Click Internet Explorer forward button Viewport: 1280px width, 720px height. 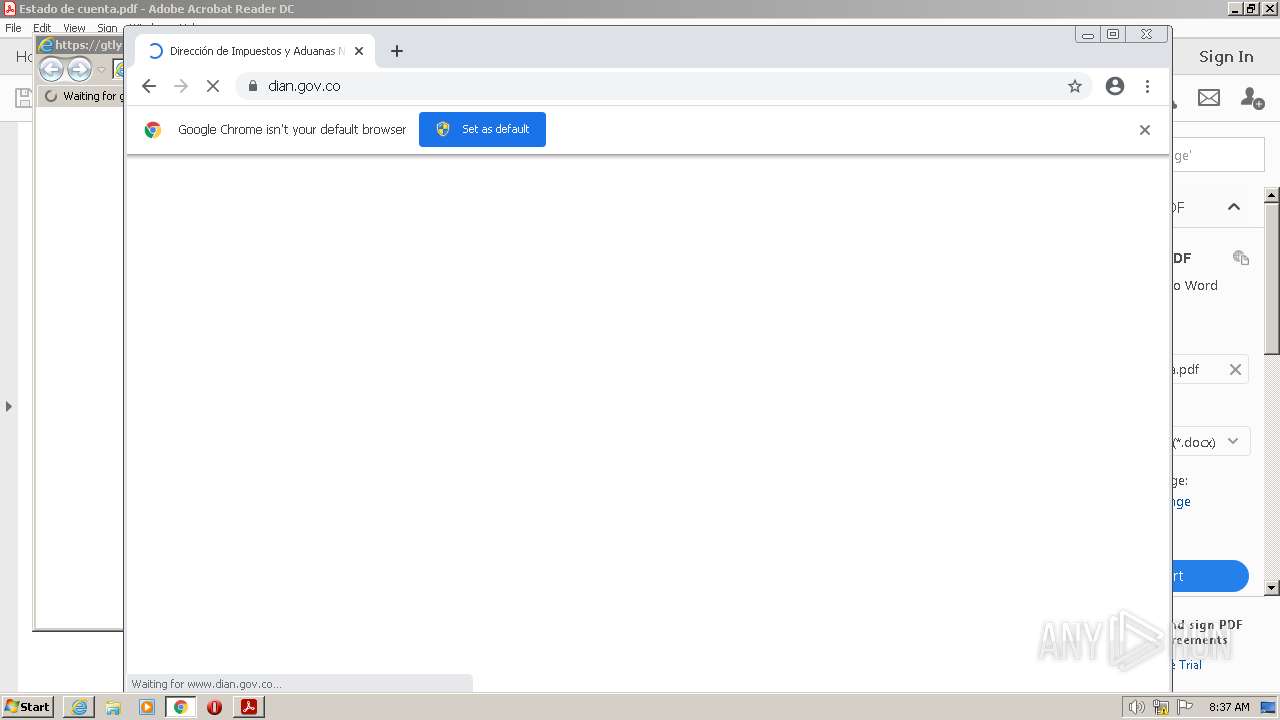tap(79, 69)
